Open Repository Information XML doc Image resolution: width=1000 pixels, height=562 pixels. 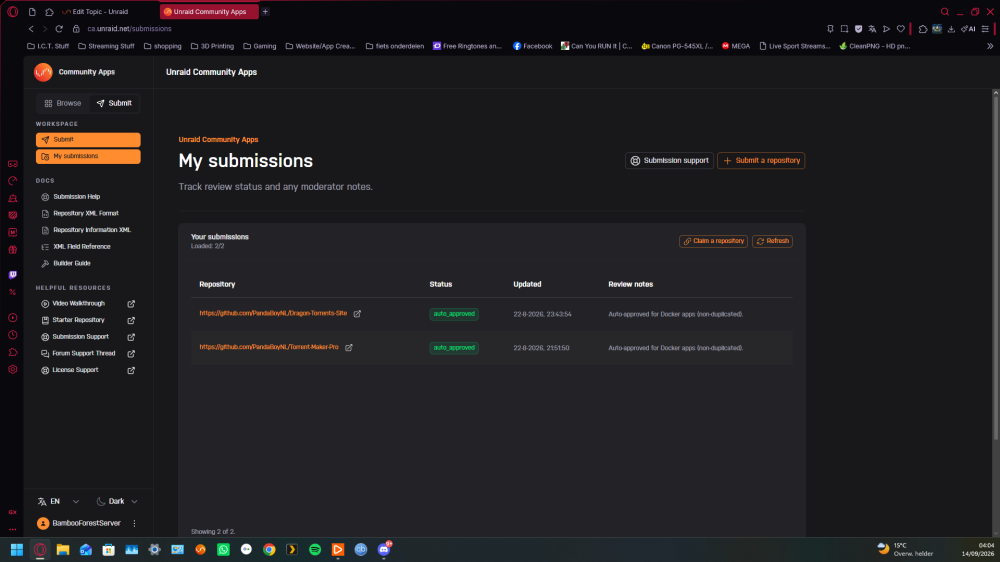(92, 230)
